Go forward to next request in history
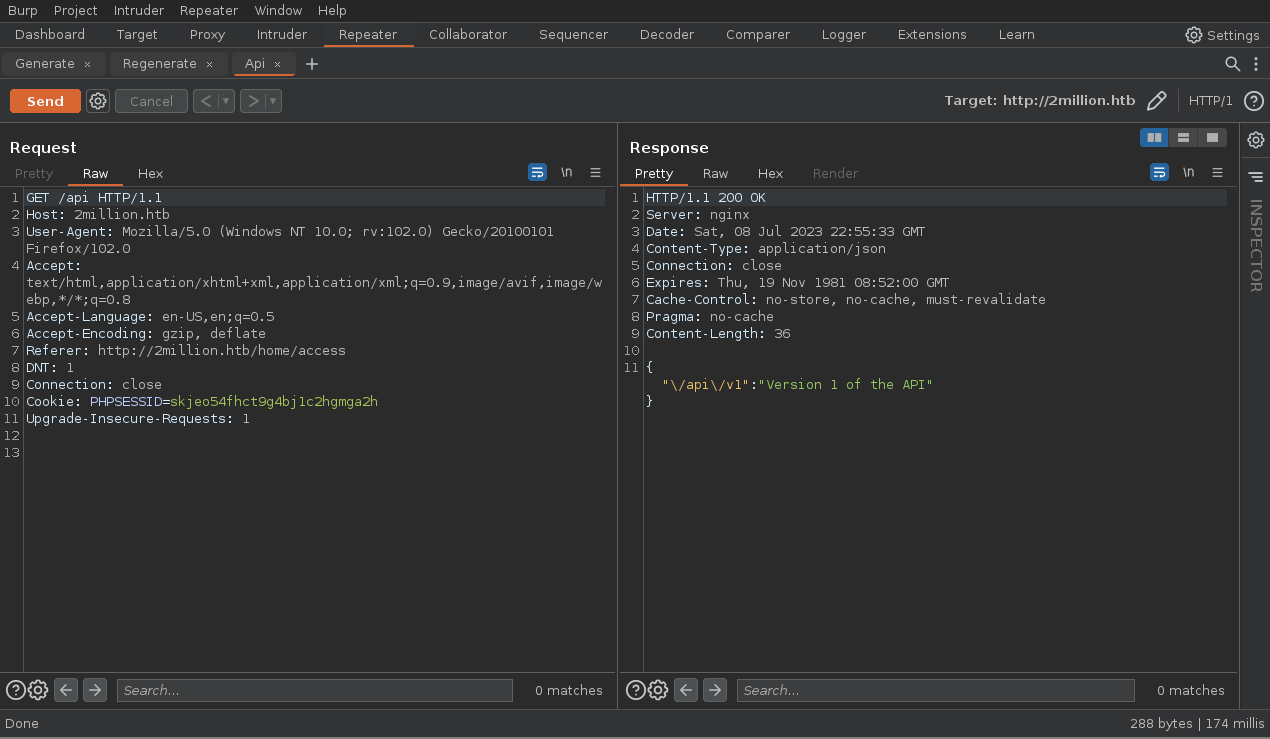Screen dimensions: 1270x739 (253, 101)
